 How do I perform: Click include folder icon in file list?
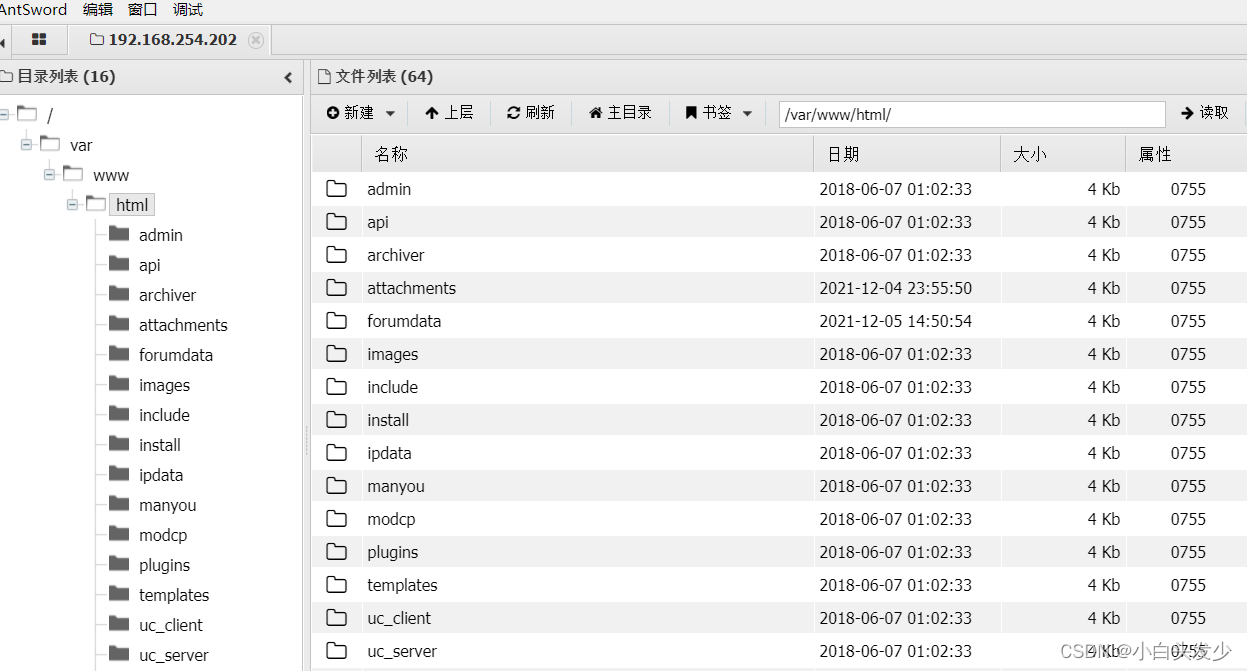coord(337,387)
